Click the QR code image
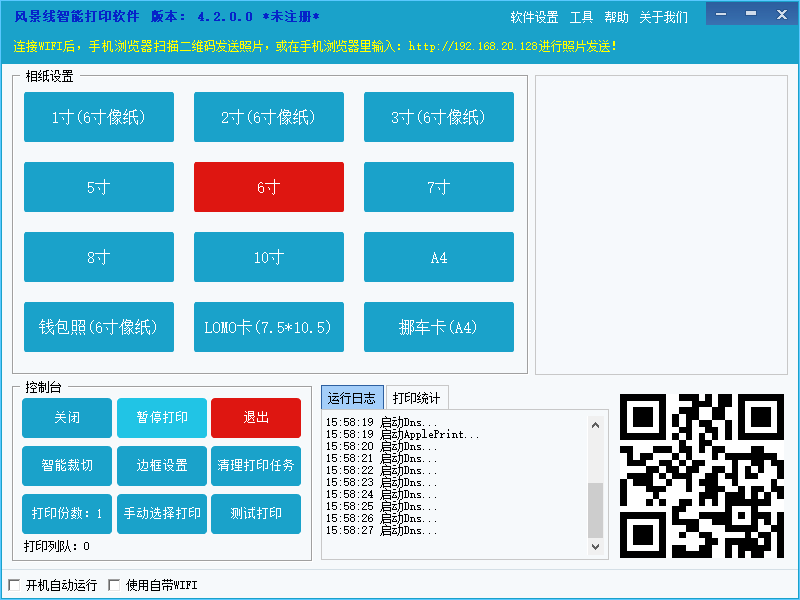The width and height of the screenshot is (800, 600). coord(702,476)
